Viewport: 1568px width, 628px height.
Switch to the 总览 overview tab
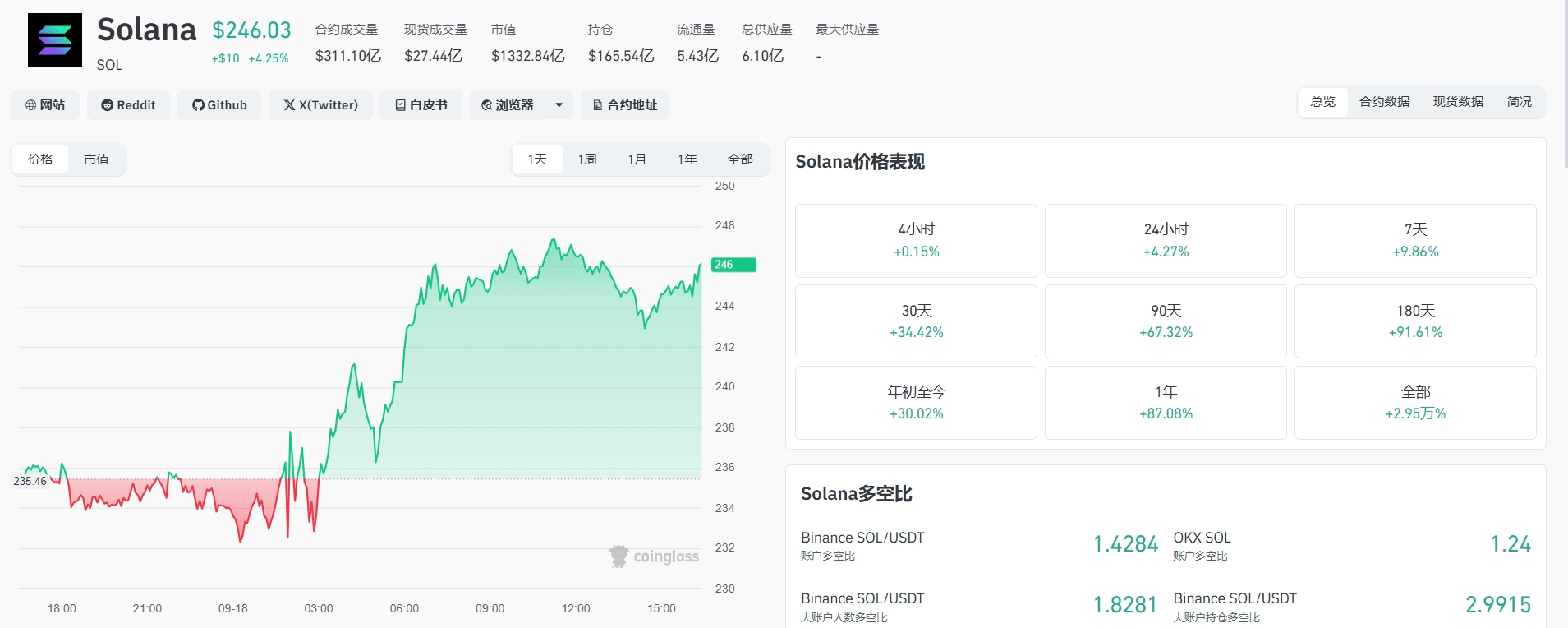pos(1323,102)
